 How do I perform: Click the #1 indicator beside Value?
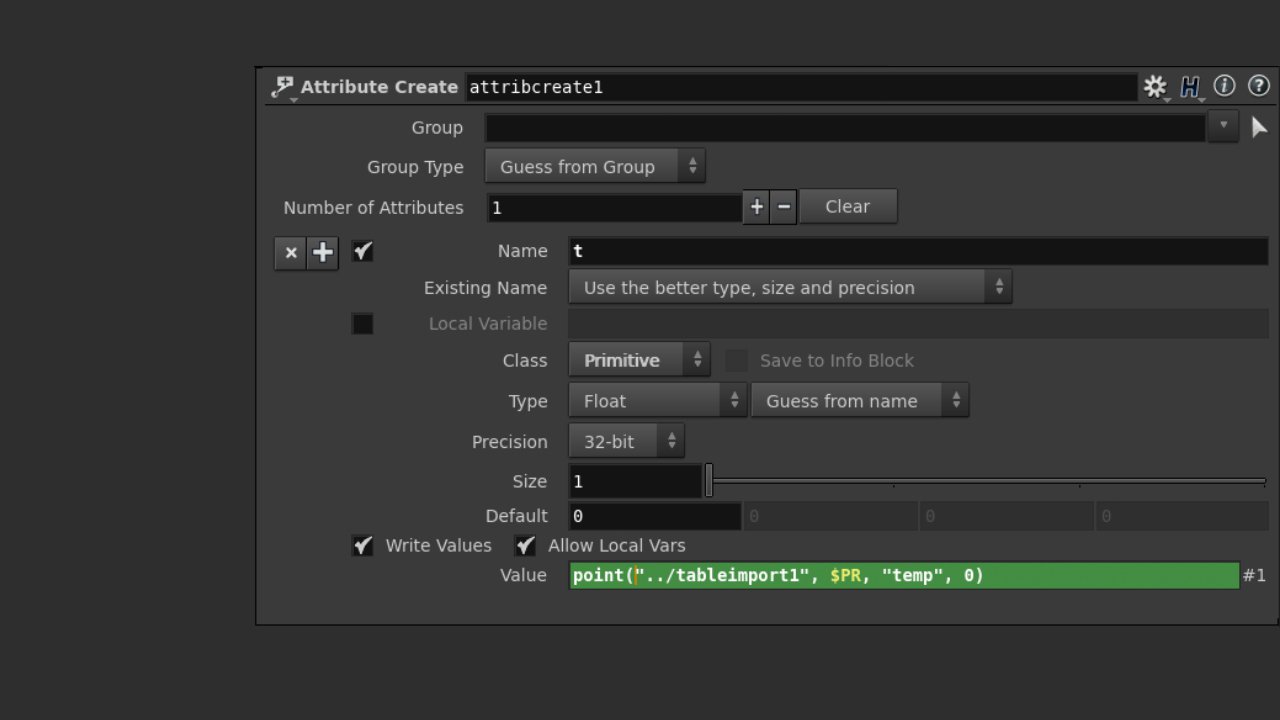click(1254, 575)
